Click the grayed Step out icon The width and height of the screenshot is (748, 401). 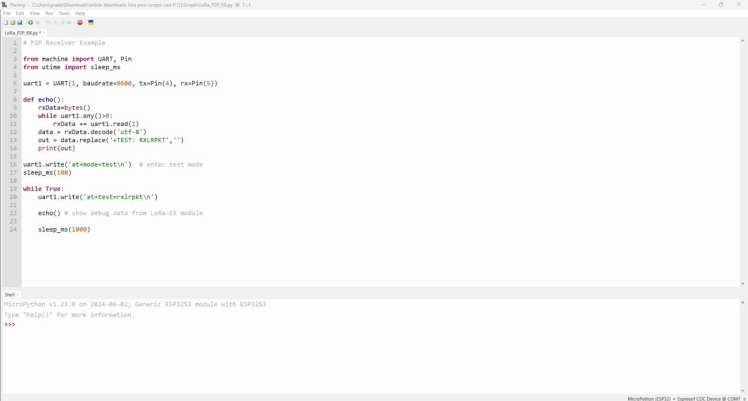click(x=62, y=22)
